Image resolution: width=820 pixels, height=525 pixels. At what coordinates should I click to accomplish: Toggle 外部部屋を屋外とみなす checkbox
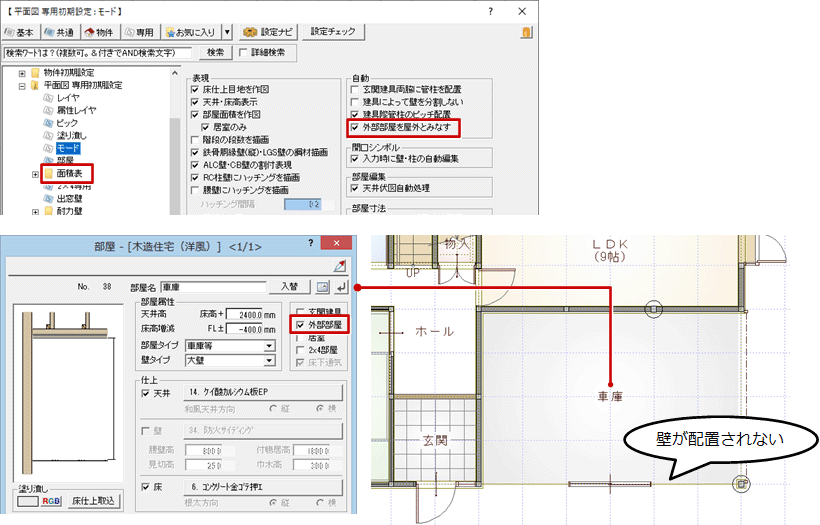[355, 127]
